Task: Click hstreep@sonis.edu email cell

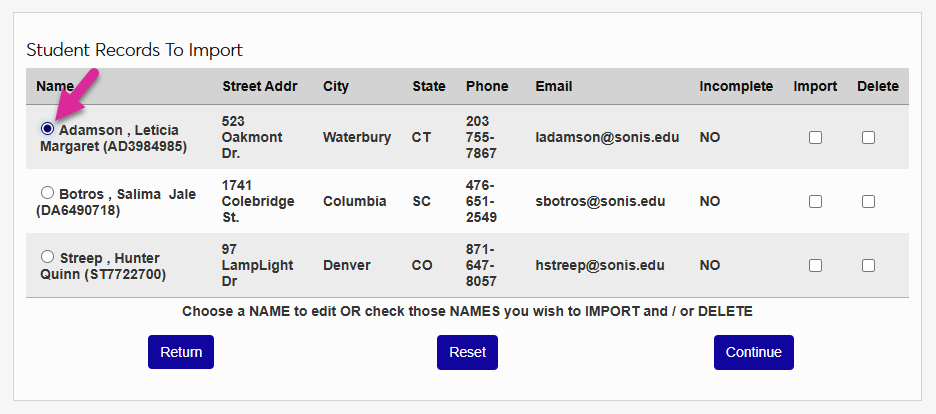Action: click(599, 265)
